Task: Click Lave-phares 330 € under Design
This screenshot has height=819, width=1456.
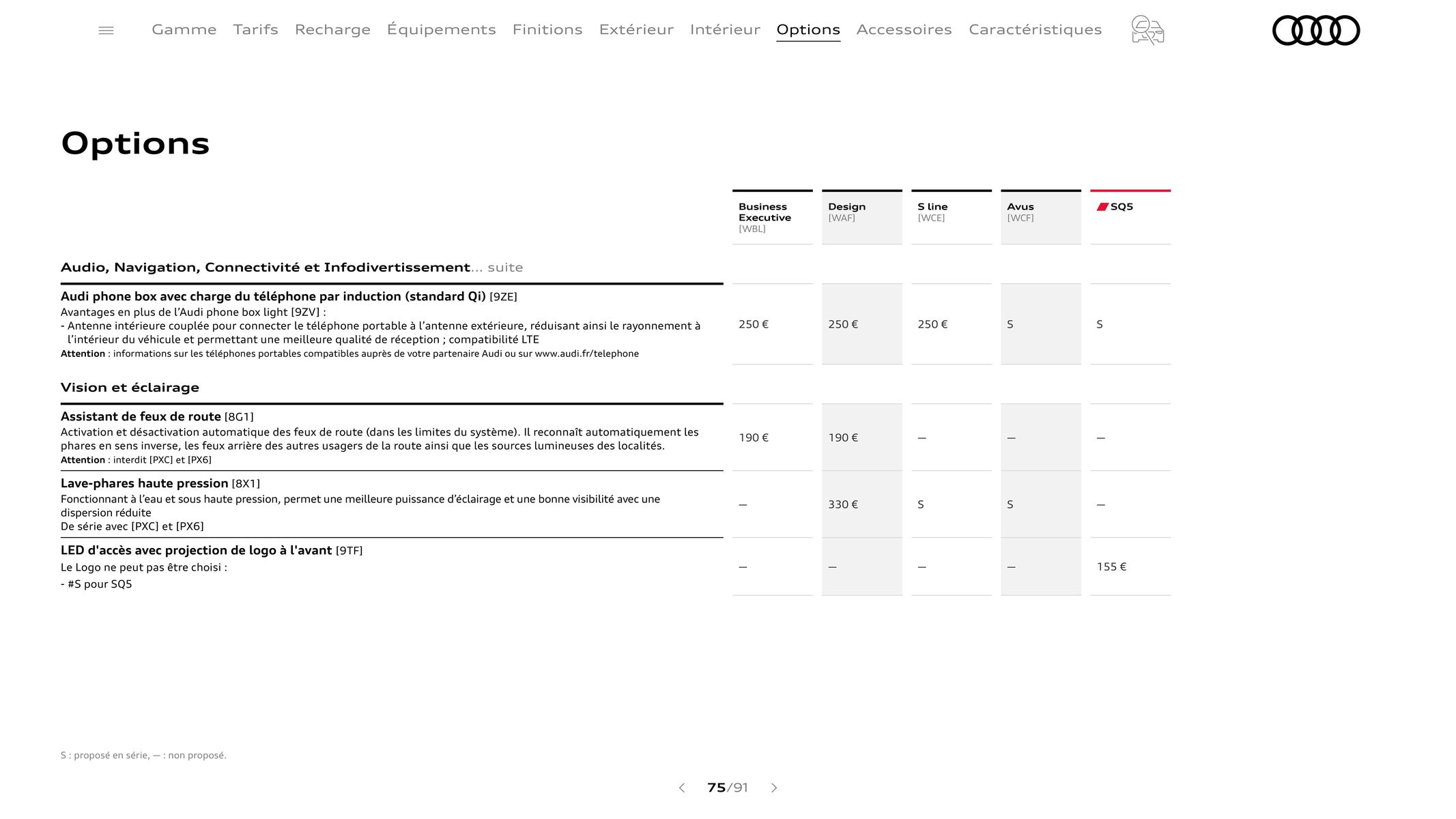Action: click(x=843, y=504)
